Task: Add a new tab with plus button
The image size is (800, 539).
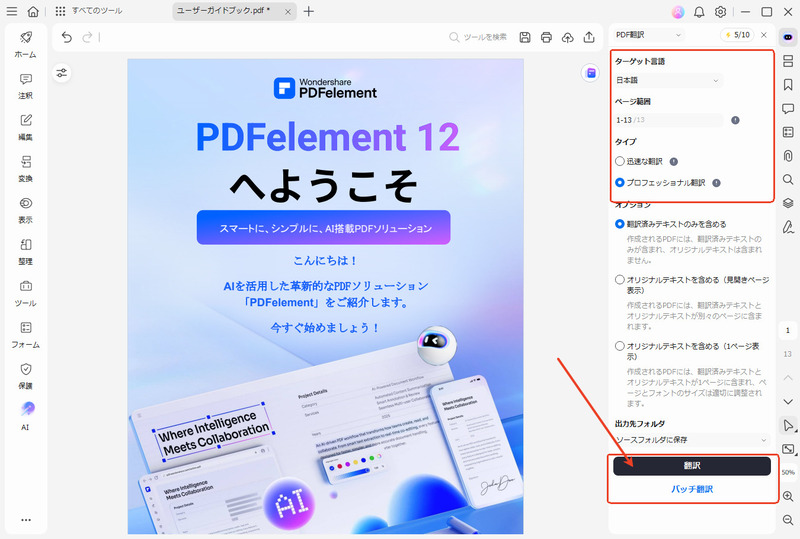Action: point(309,11)
